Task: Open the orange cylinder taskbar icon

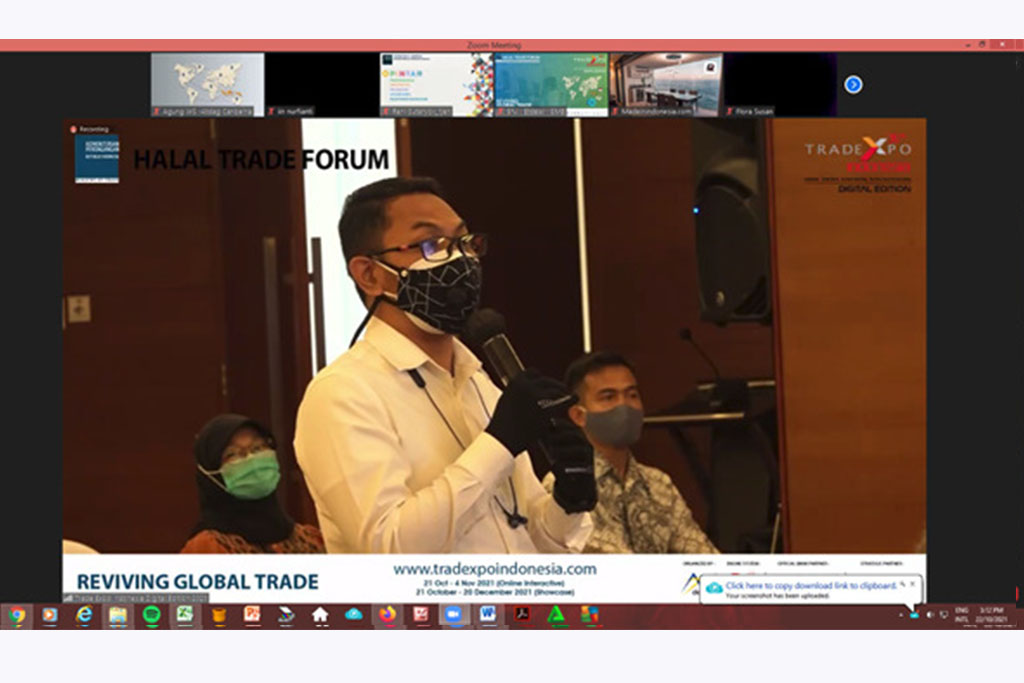Action: [219, 615]
